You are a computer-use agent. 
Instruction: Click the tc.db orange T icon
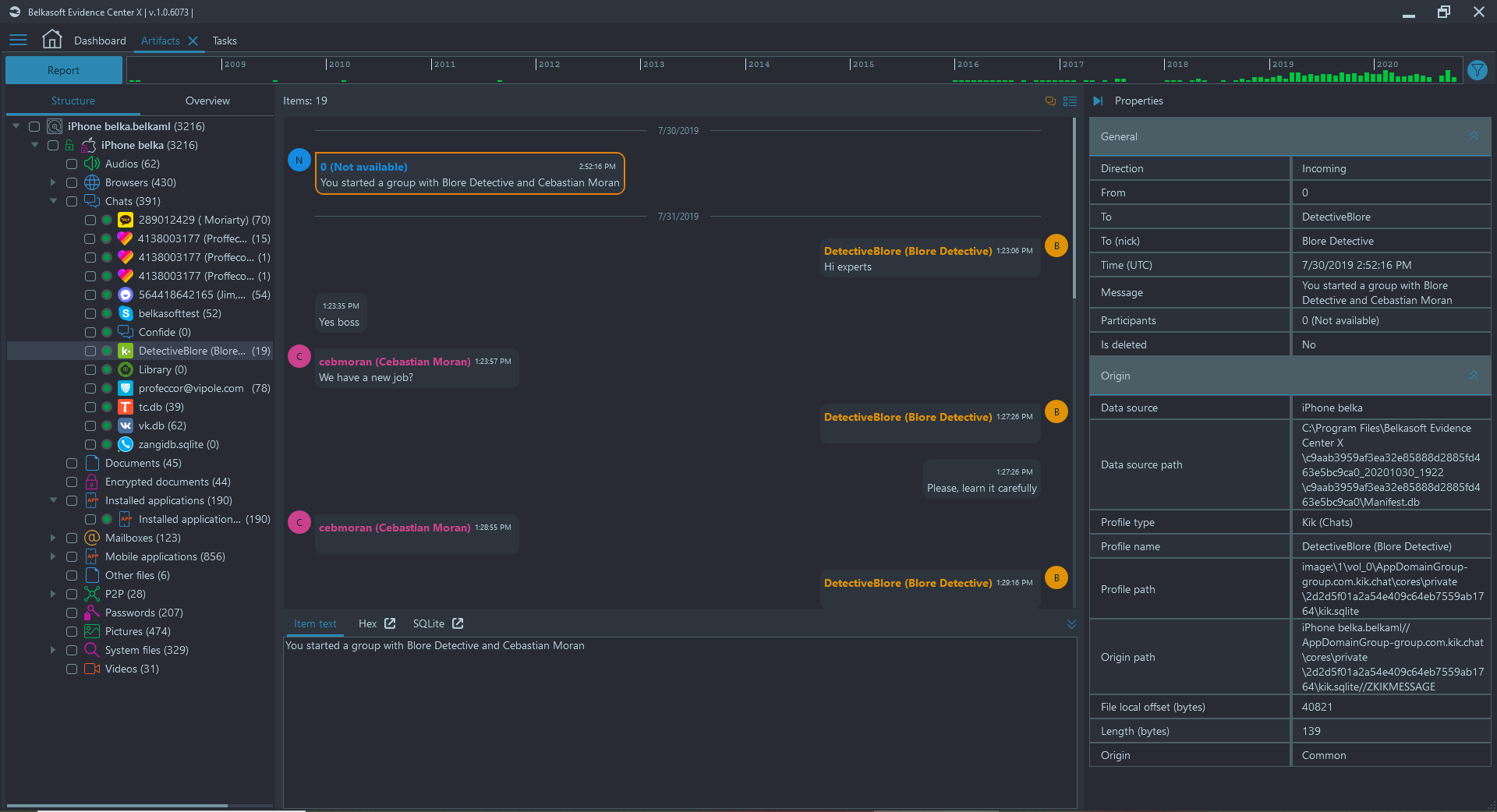(126, 407)
